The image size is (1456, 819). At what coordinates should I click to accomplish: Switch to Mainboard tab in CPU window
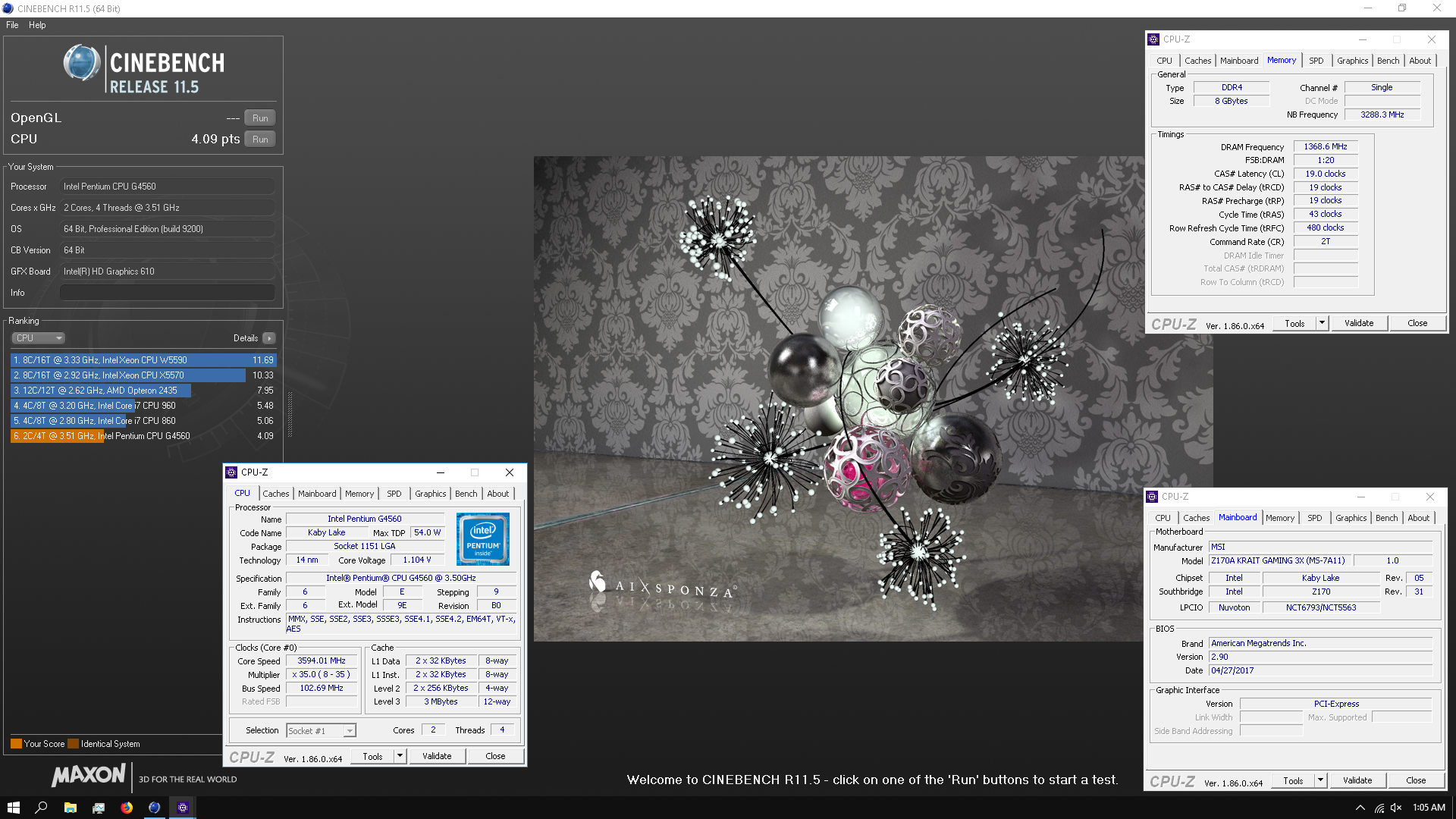[x=317, y=494]
